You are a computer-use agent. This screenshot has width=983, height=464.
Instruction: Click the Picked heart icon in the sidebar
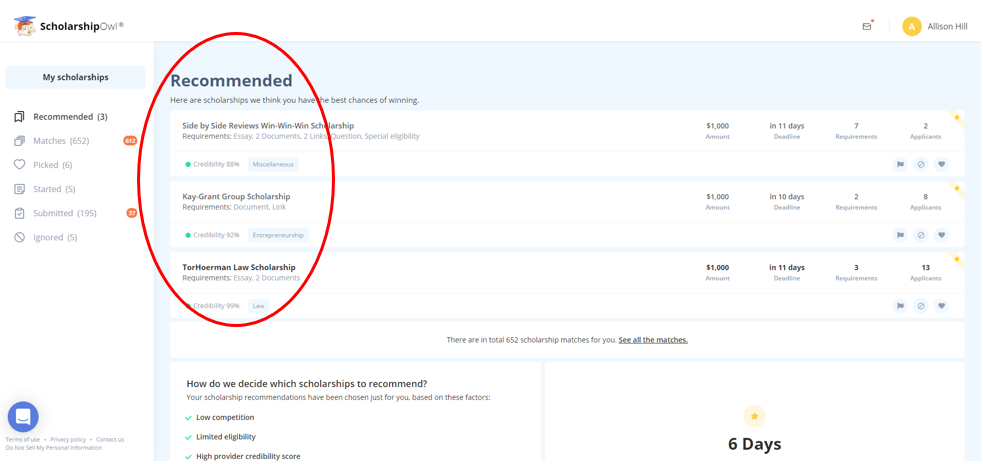pos(19,165)
